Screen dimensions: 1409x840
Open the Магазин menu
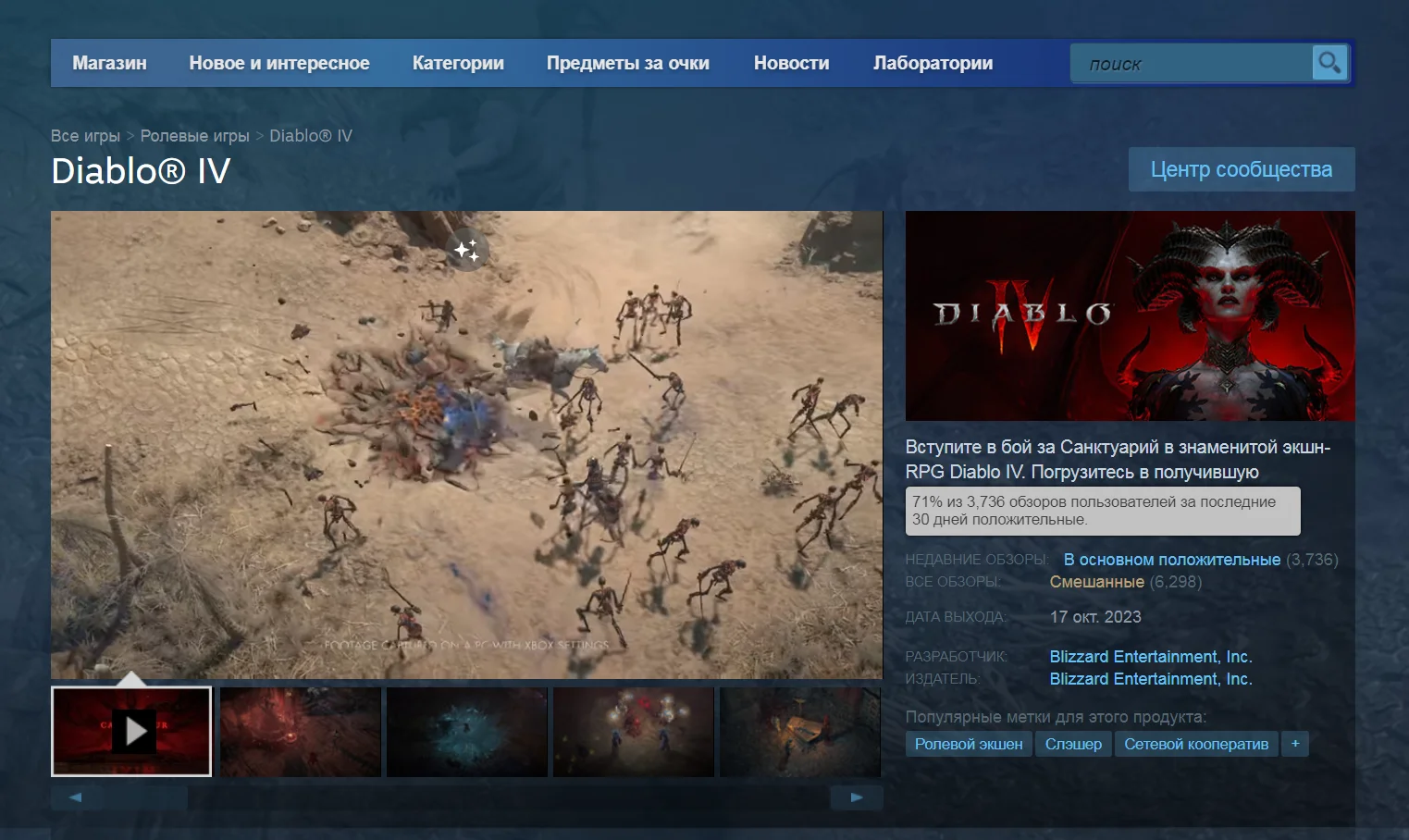(x=109, y=63)
